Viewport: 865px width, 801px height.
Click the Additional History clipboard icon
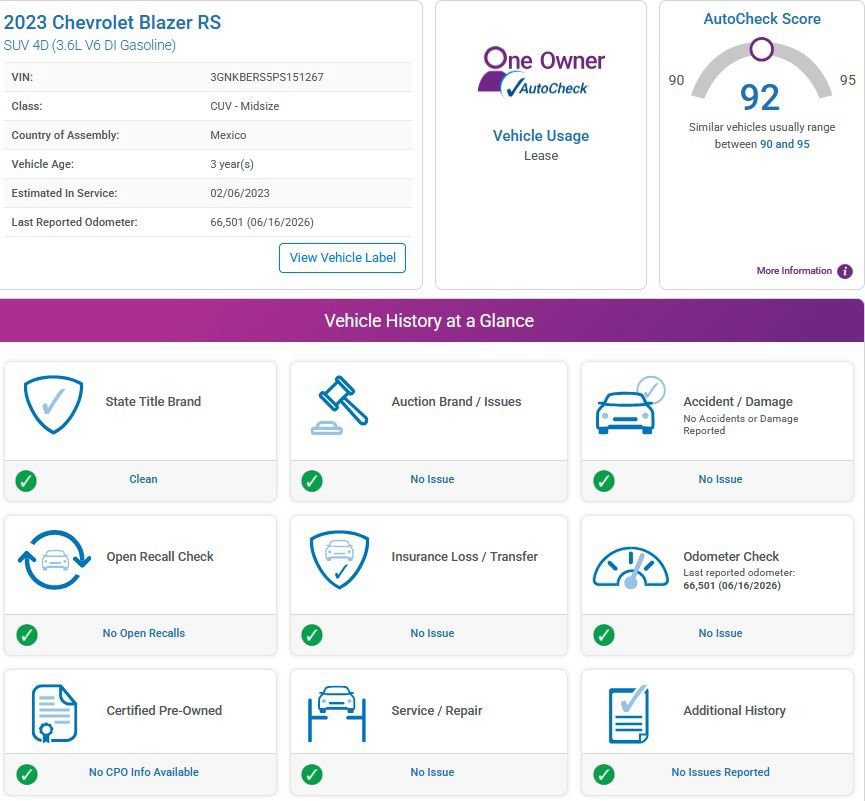(628, 714)
